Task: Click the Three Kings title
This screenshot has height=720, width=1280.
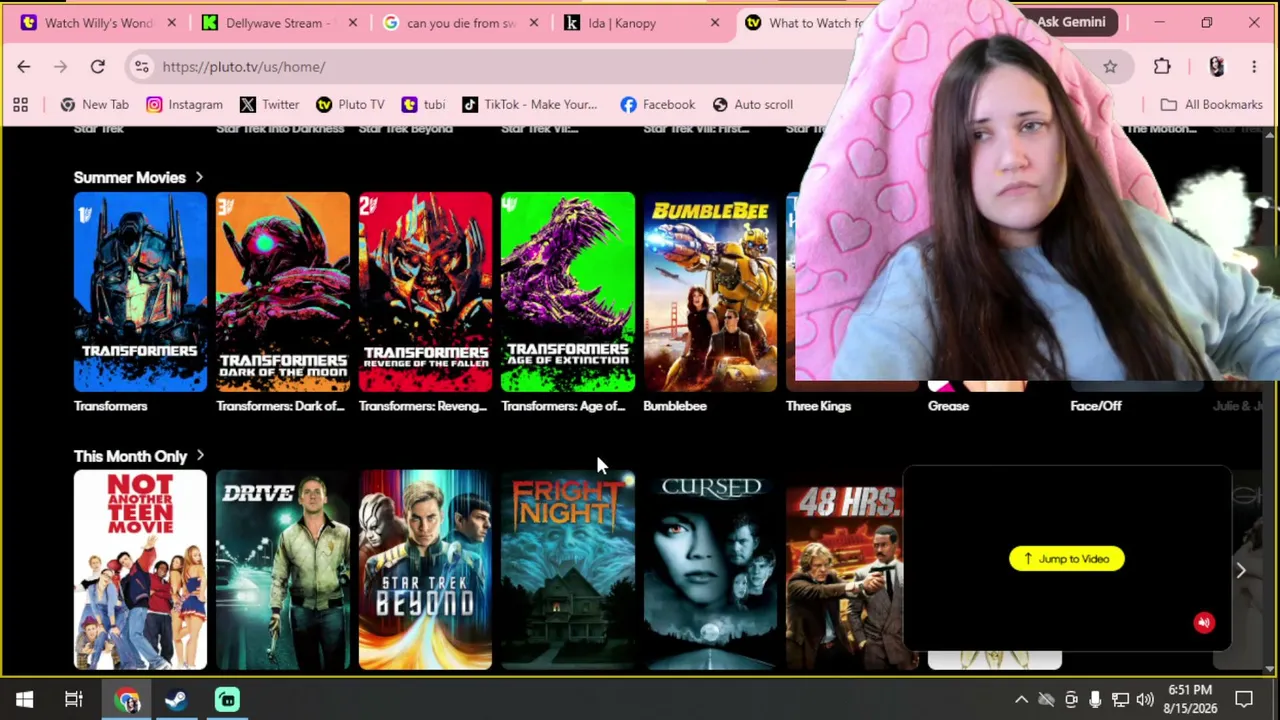Action: pyautogui.click(x=818, y=406)
